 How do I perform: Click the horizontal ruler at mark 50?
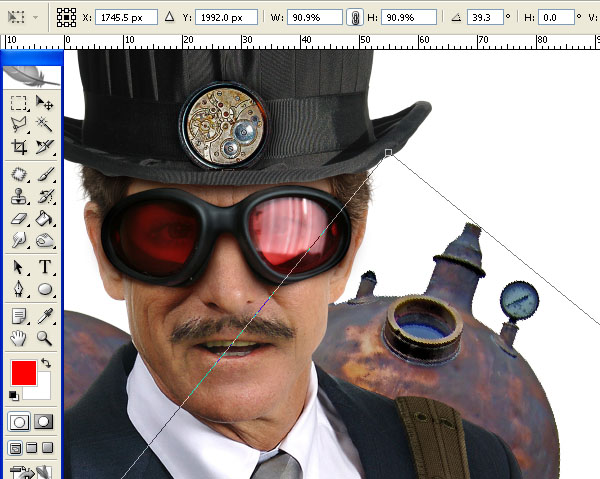pyautogui.click(x=364, y=40)
